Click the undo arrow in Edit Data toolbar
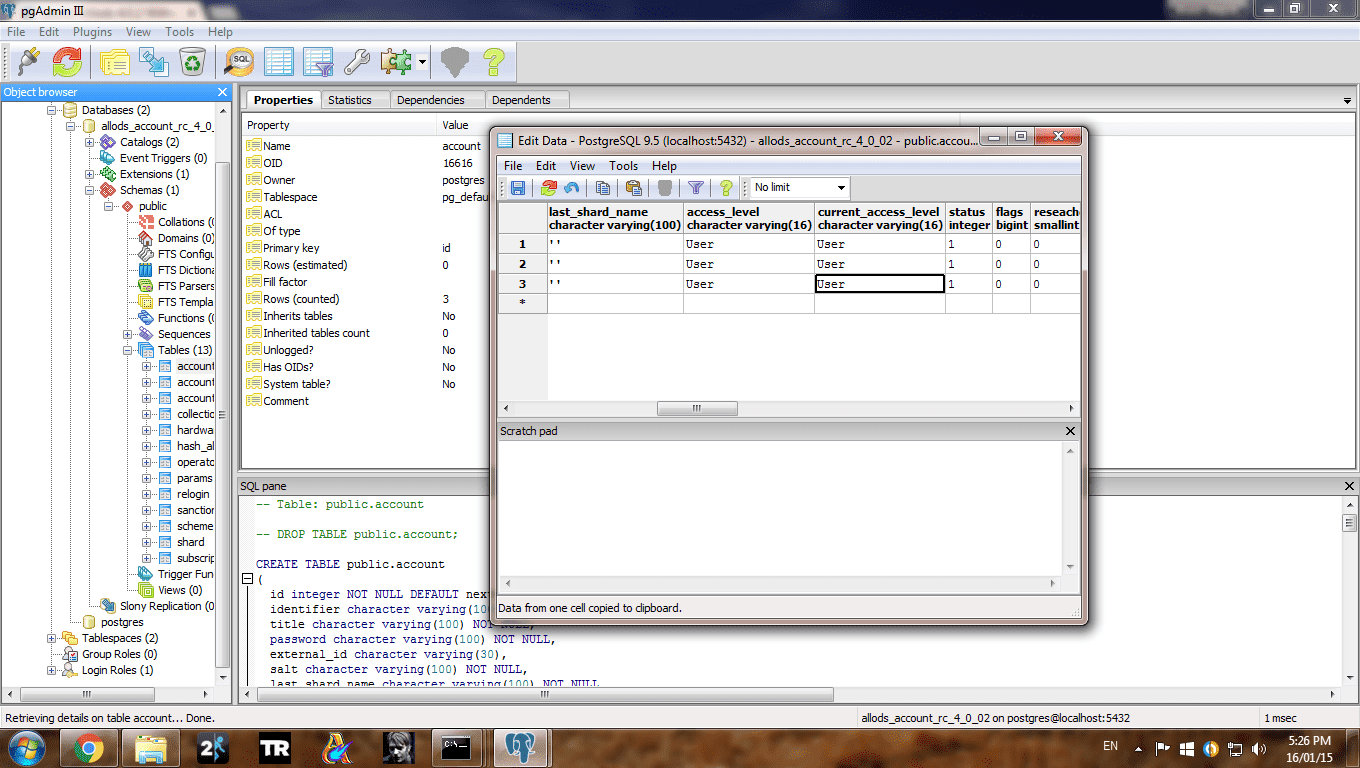This screenshot has height=768, width=1360. [x=572, y=187]
